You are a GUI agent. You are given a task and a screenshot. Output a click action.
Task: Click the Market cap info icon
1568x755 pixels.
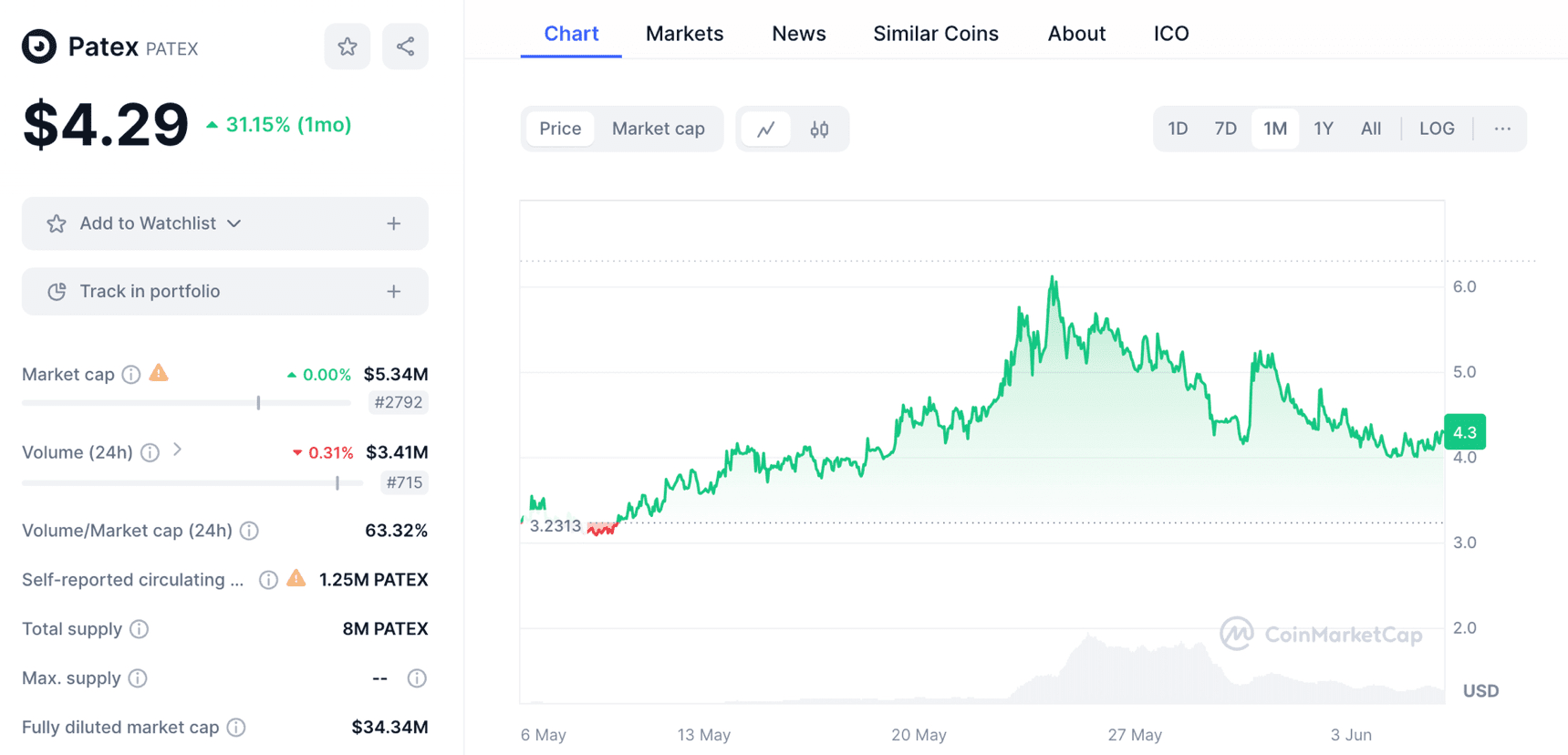click(131, 375)
